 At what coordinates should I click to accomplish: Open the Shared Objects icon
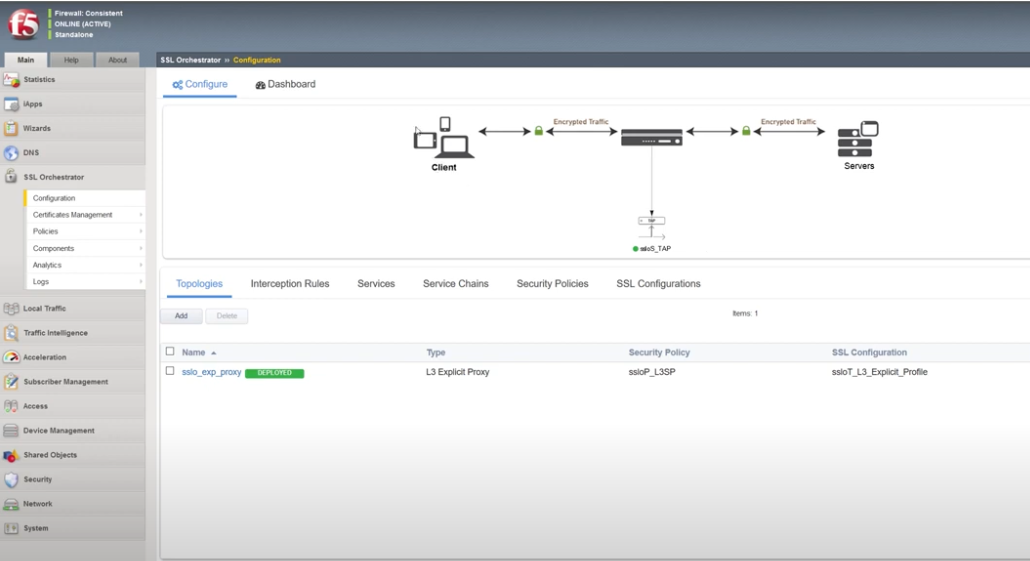click(x=11, y=455)
